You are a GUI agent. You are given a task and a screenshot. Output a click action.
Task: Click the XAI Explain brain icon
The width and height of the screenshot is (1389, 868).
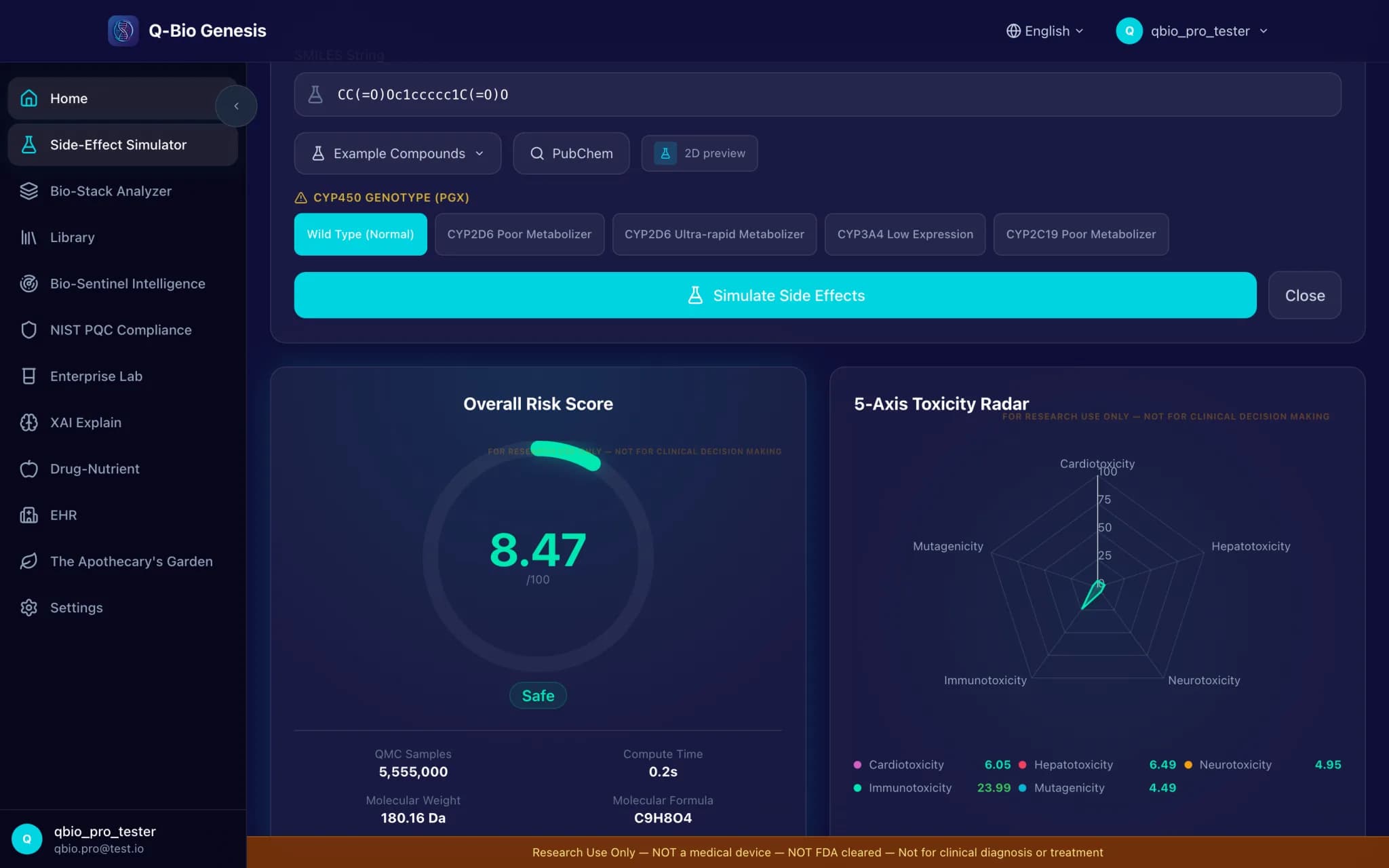point(28,422)
